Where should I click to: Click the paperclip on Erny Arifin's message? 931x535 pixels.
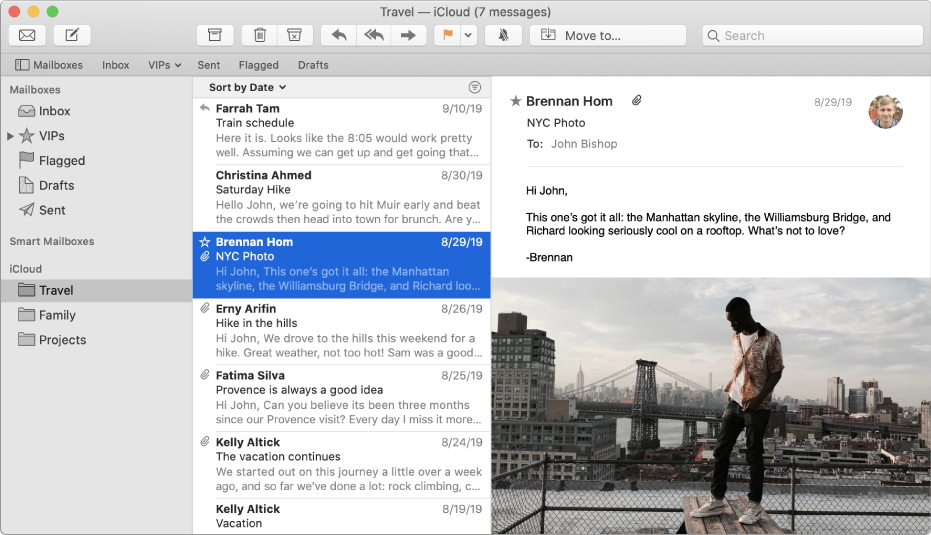tap(205, 308)
